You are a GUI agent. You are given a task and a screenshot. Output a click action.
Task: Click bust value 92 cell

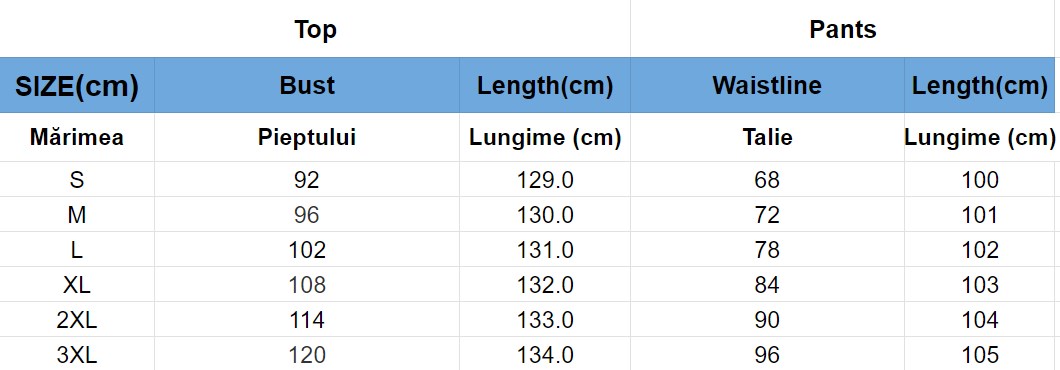pyautogui.click(x=307, y=179)
